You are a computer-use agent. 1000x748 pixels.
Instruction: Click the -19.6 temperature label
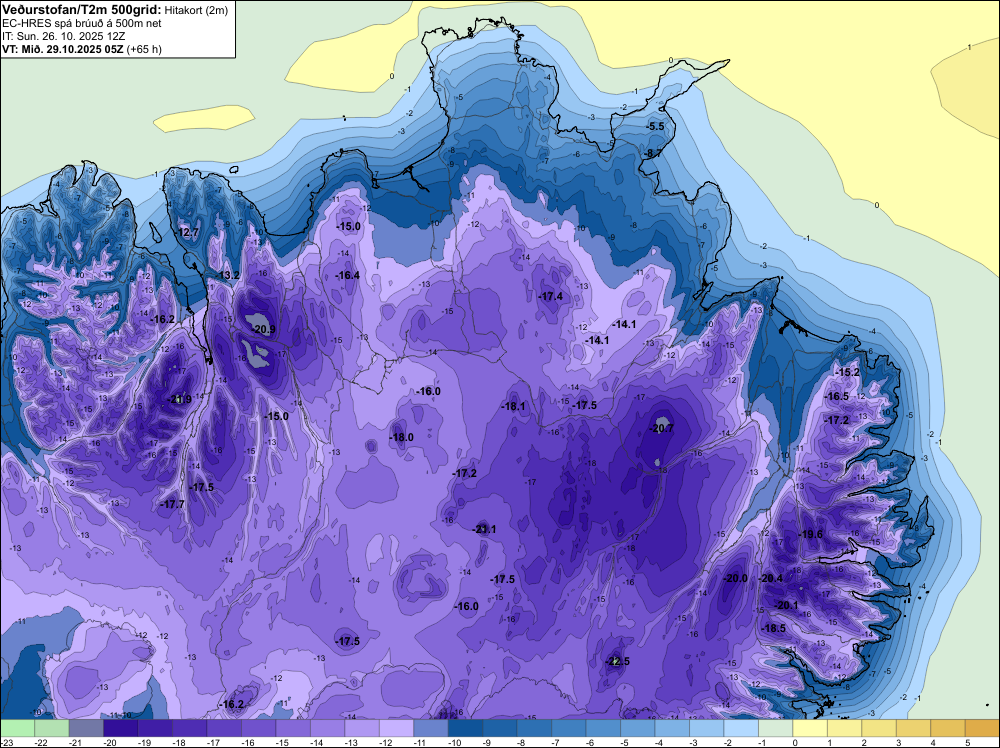[811, 534]
